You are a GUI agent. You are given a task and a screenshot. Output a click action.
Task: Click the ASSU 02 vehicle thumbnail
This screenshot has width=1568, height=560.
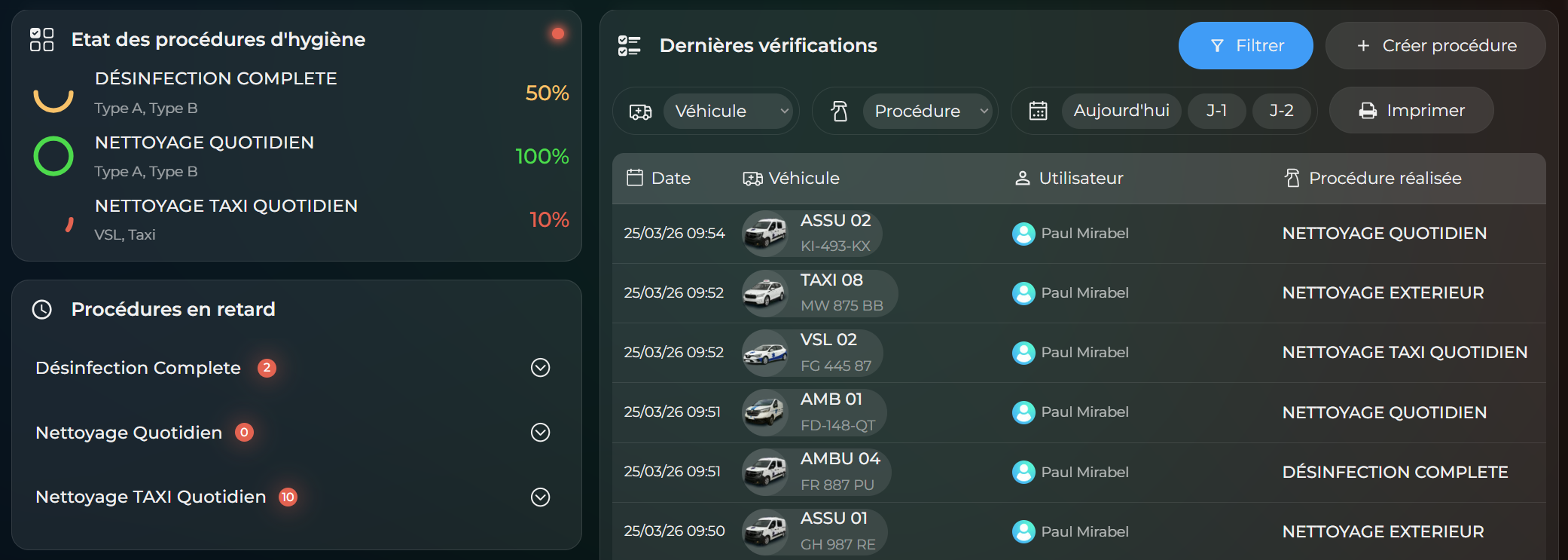765,234
